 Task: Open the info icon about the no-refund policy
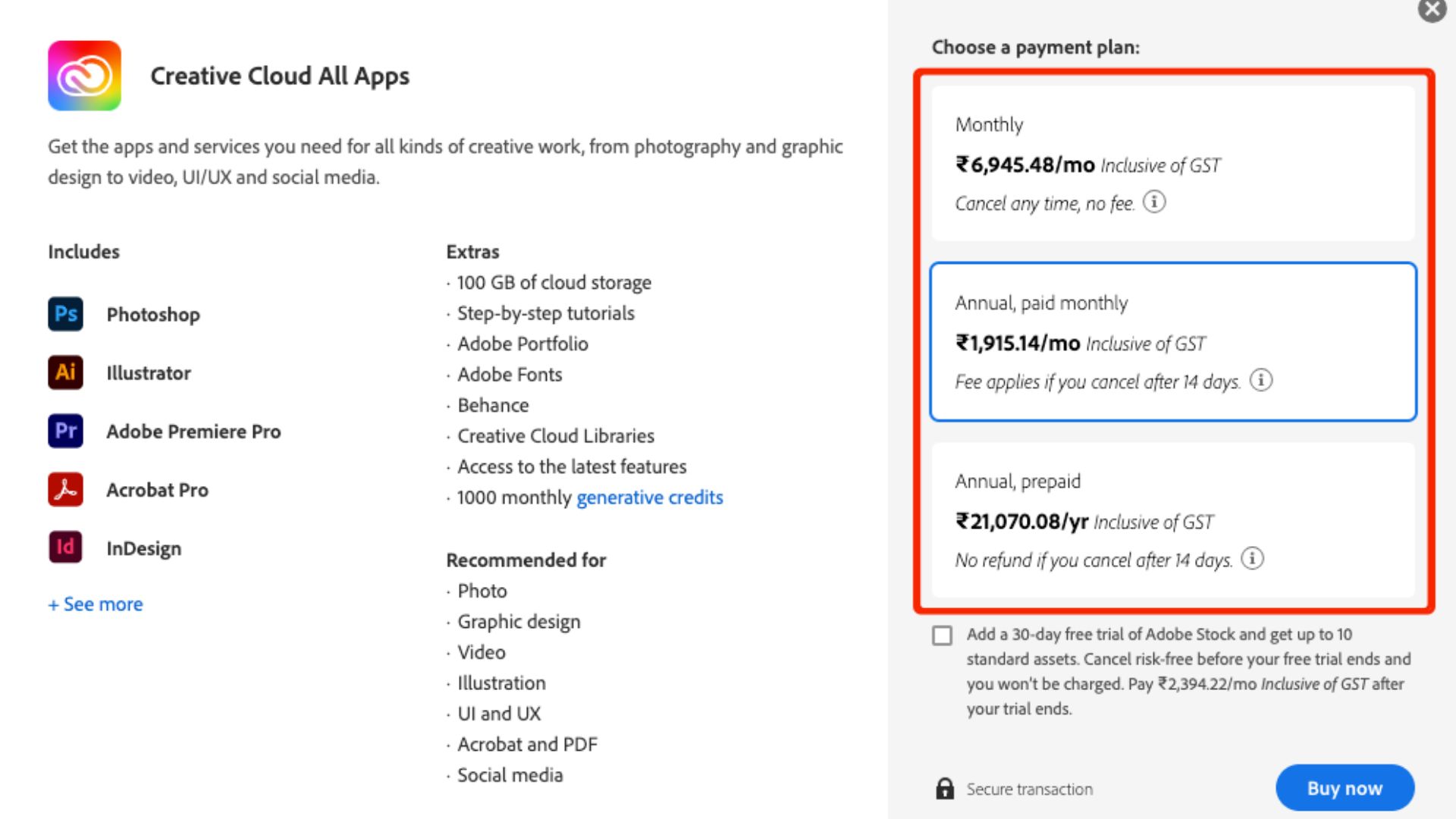[x=1253, y=560]
